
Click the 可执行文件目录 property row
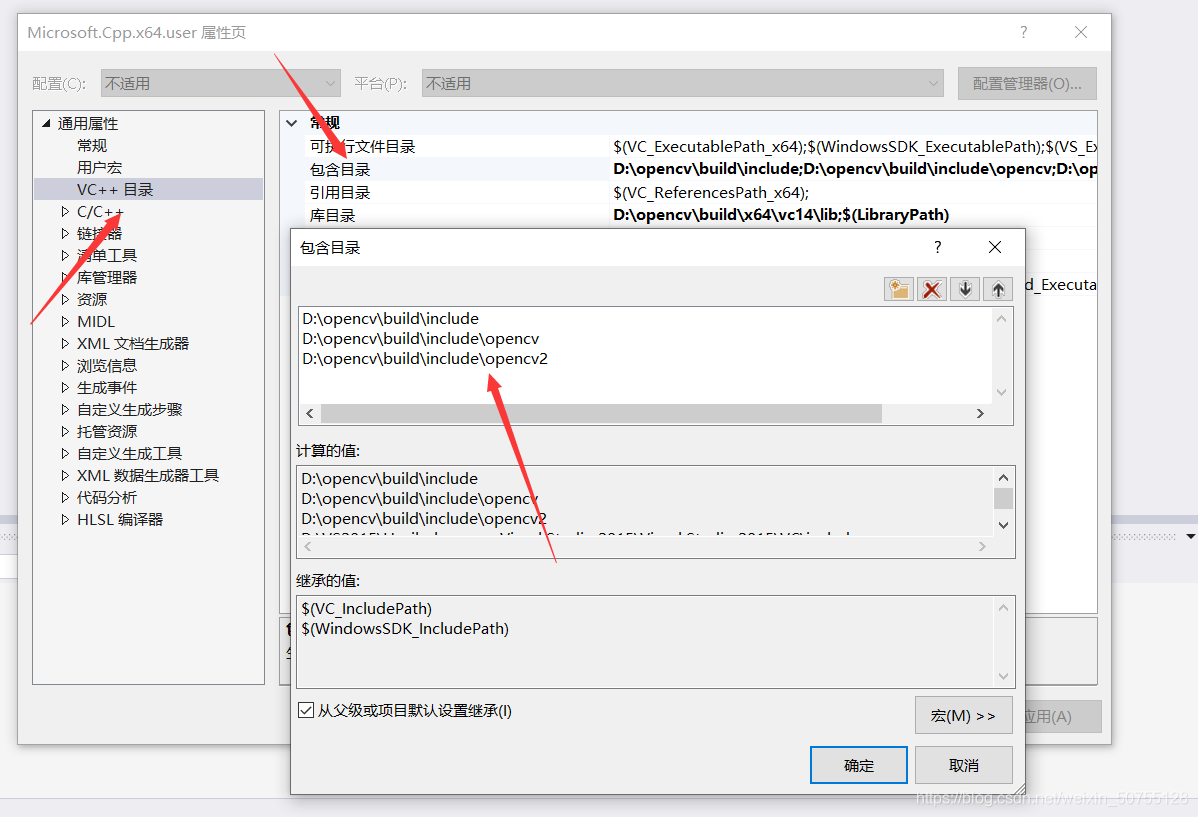(x=701, y=147)
